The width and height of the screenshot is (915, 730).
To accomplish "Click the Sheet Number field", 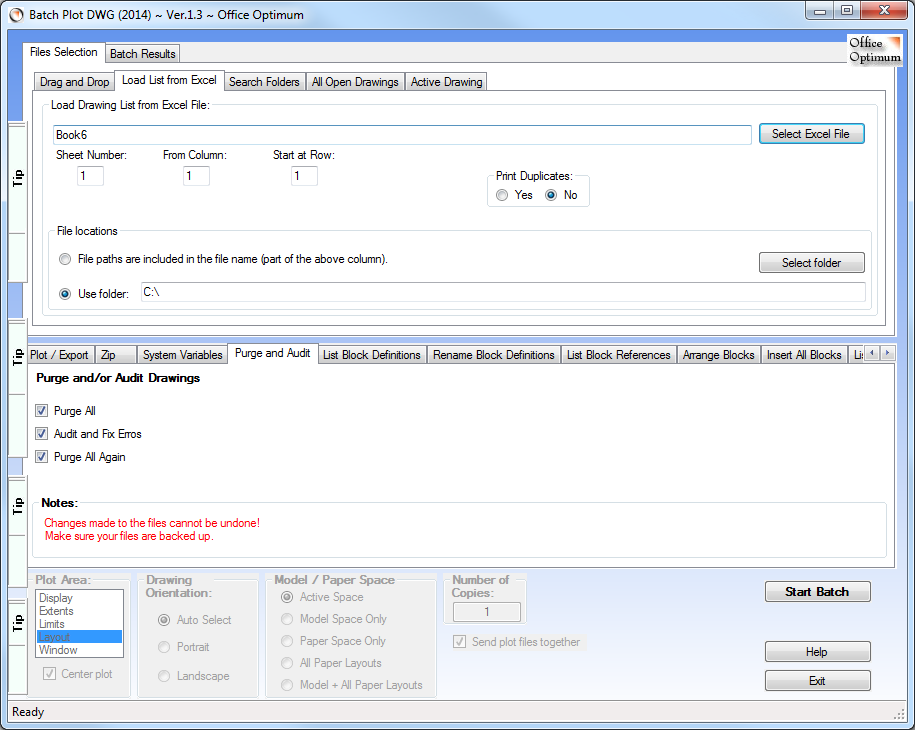I will click(x=90, y=176).
